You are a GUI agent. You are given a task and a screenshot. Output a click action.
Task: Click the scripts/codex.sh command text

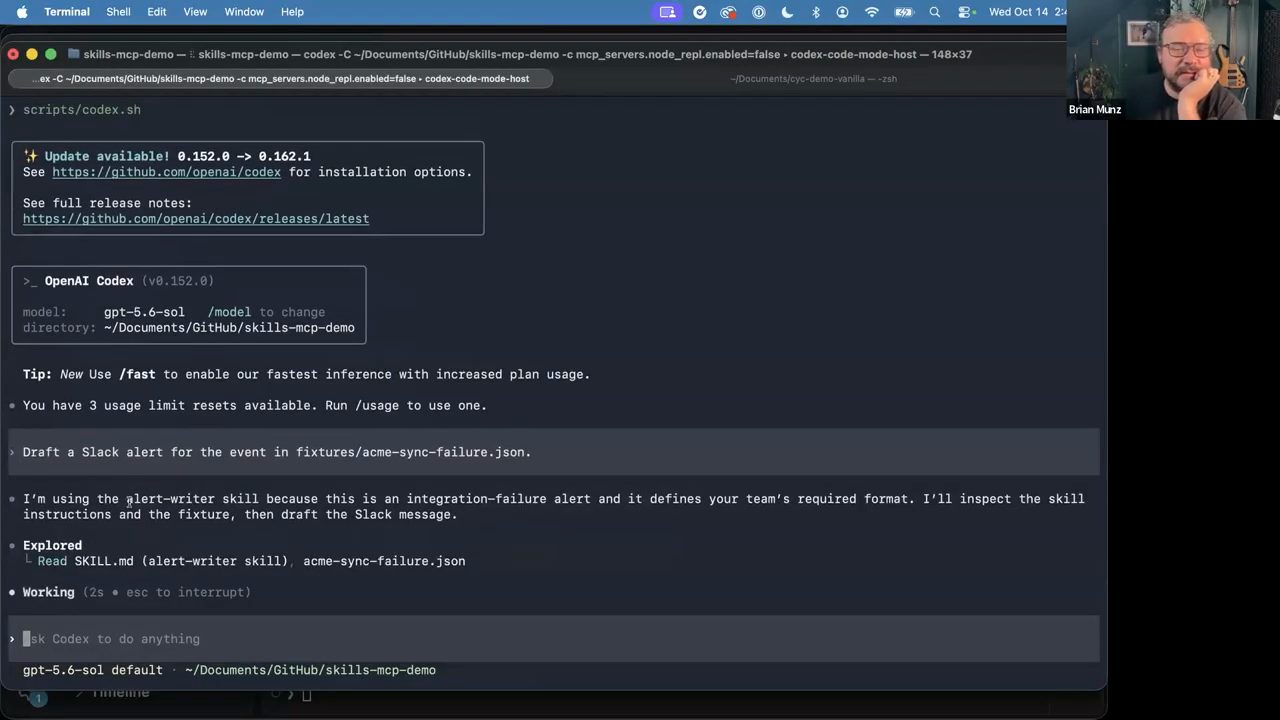coord(82,110)
